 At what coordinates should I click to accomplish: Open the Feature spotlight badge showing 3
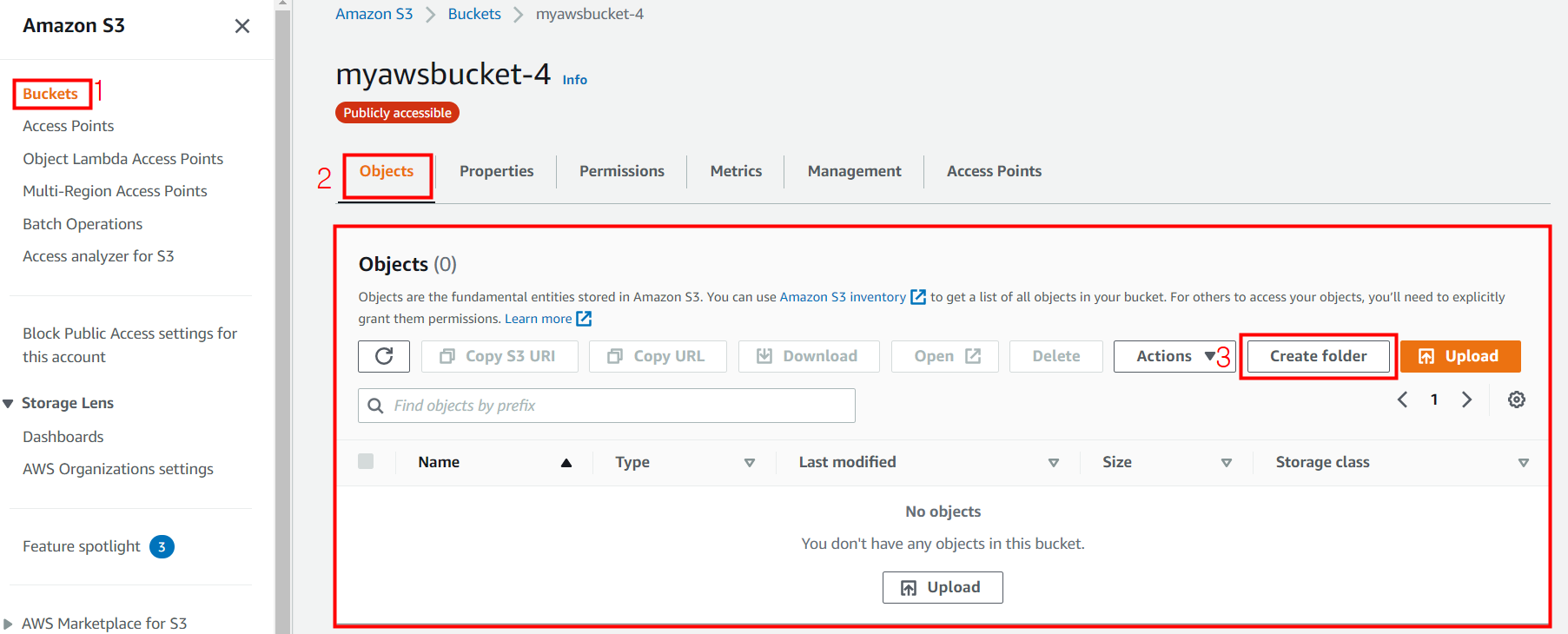pos(162,546)
